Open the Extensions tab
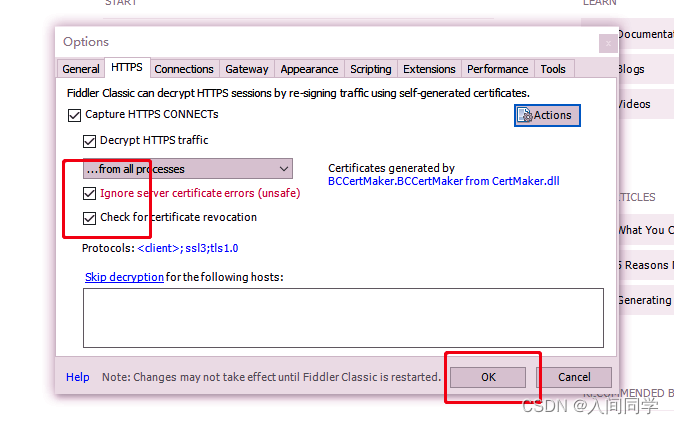The width and height of the screenshot is (674, 424). (x=429, y=69)
